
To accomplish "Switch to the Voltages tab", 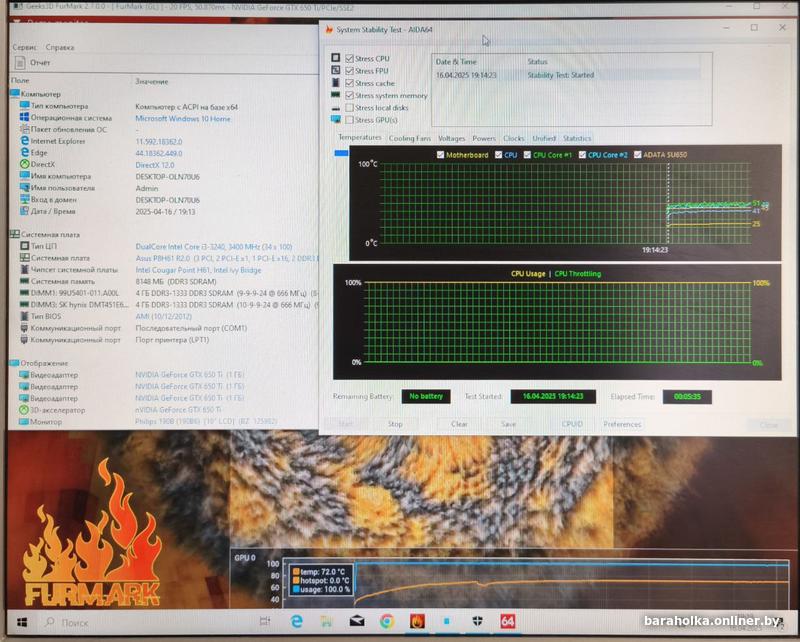I will coord(452,138).
